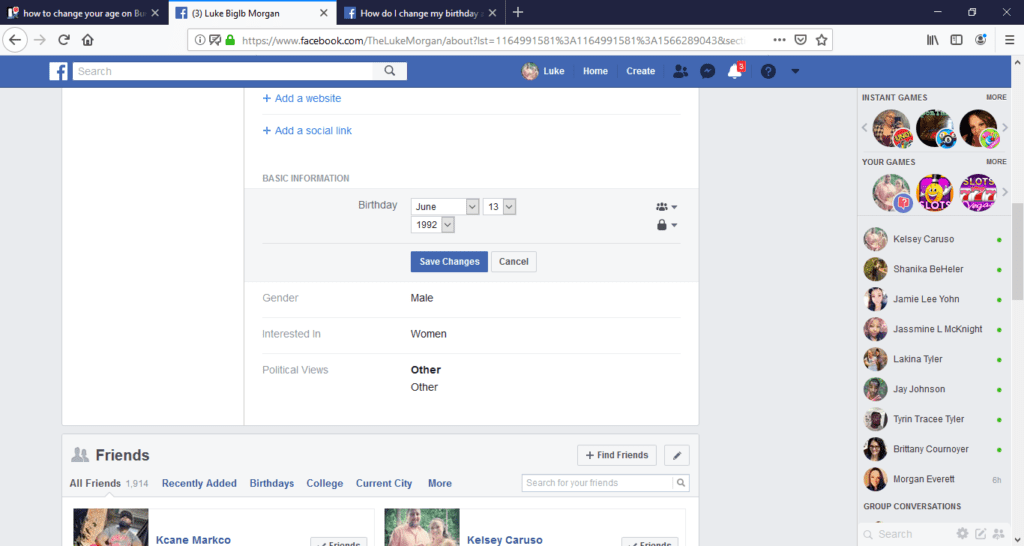Open chat options gear icon
The width and height of the screenshot is (1024, 546).
coord(962,534)
